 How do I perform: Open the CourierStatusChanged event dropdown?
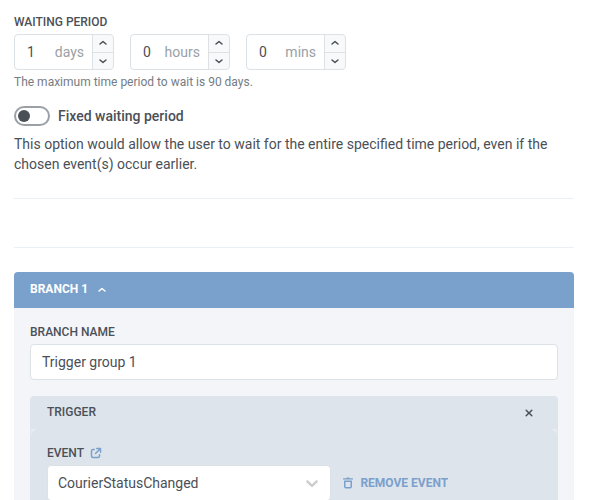(x=189, y=483)
